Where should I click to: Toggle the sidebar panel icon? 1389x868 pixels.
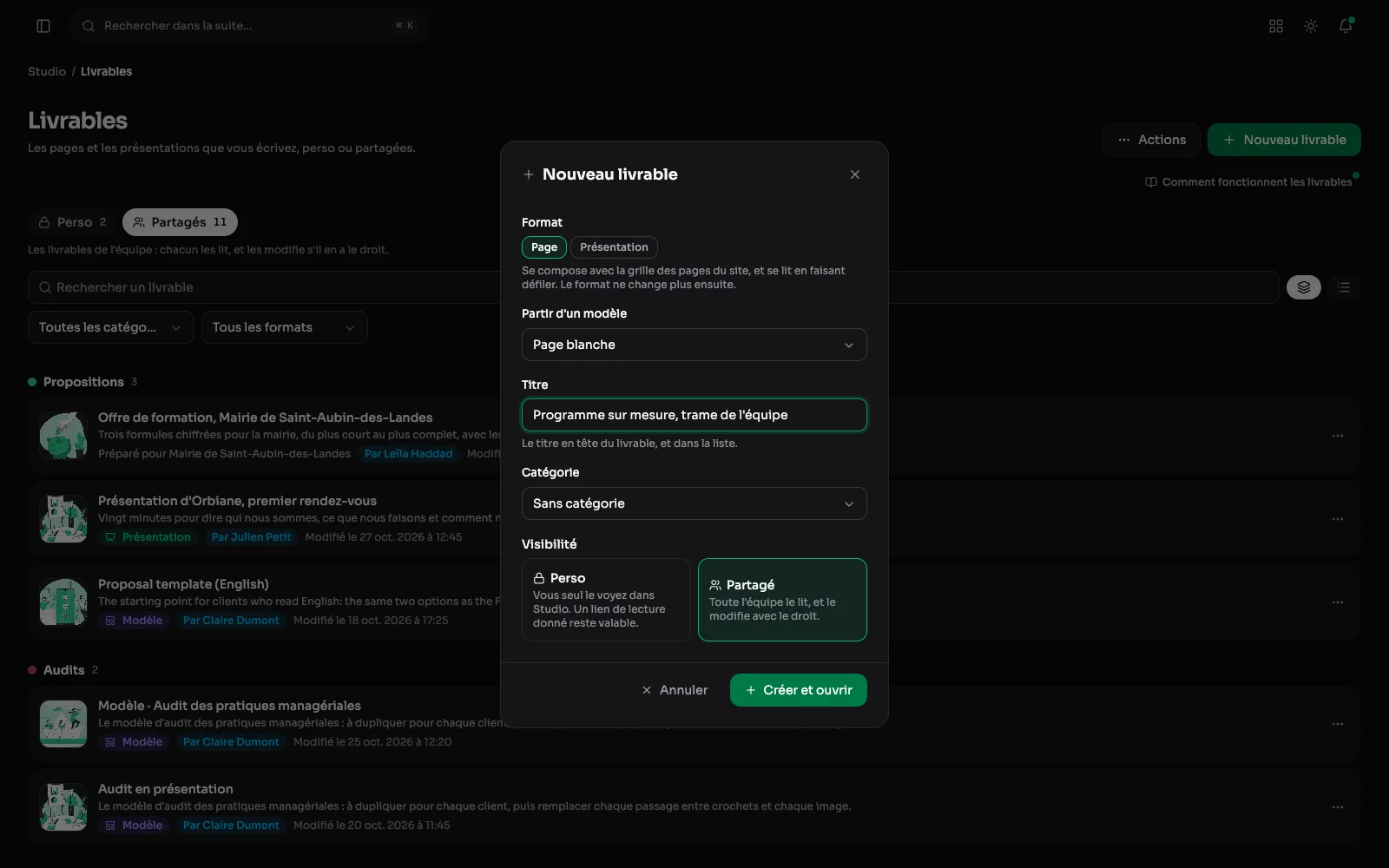coord(43,26)
